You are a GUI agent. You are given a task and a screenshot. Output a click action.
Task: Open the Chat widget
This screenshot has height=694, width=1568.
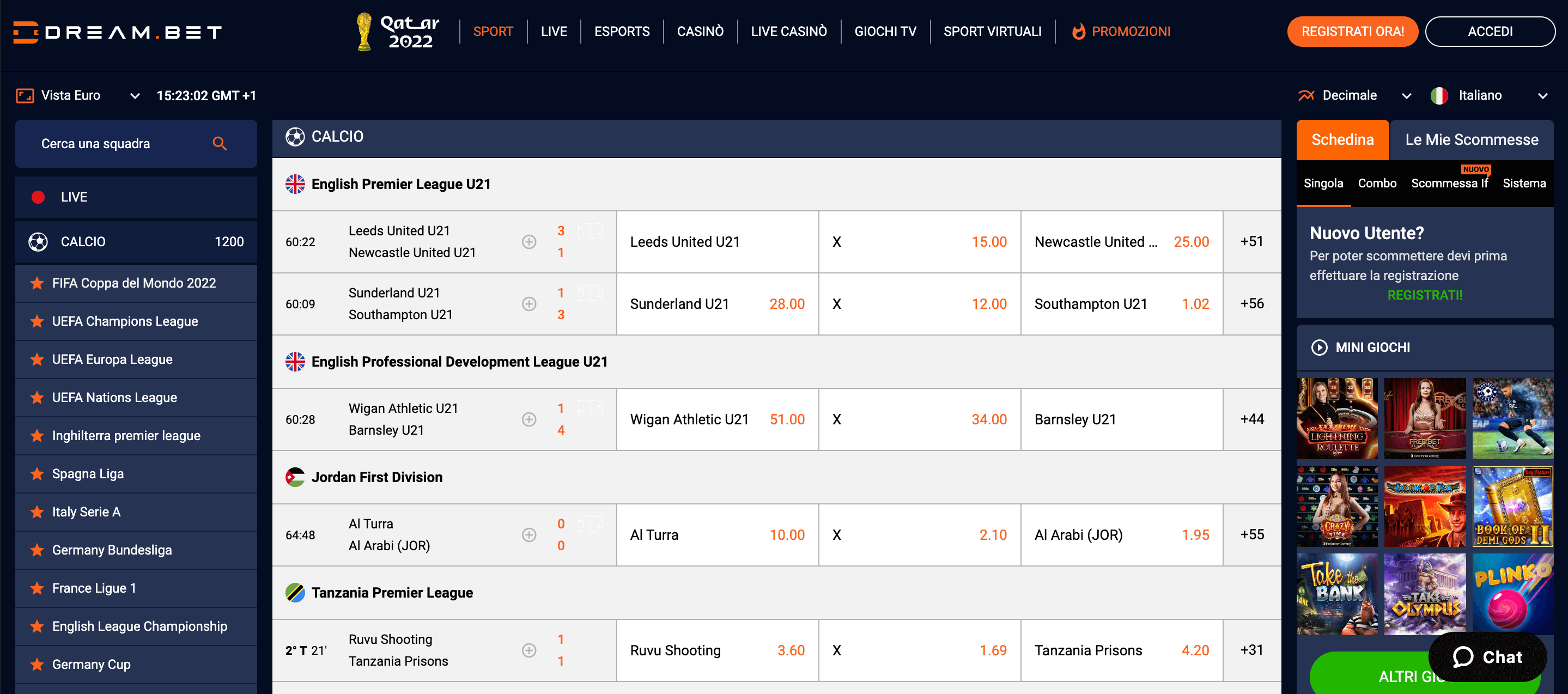1487,657
